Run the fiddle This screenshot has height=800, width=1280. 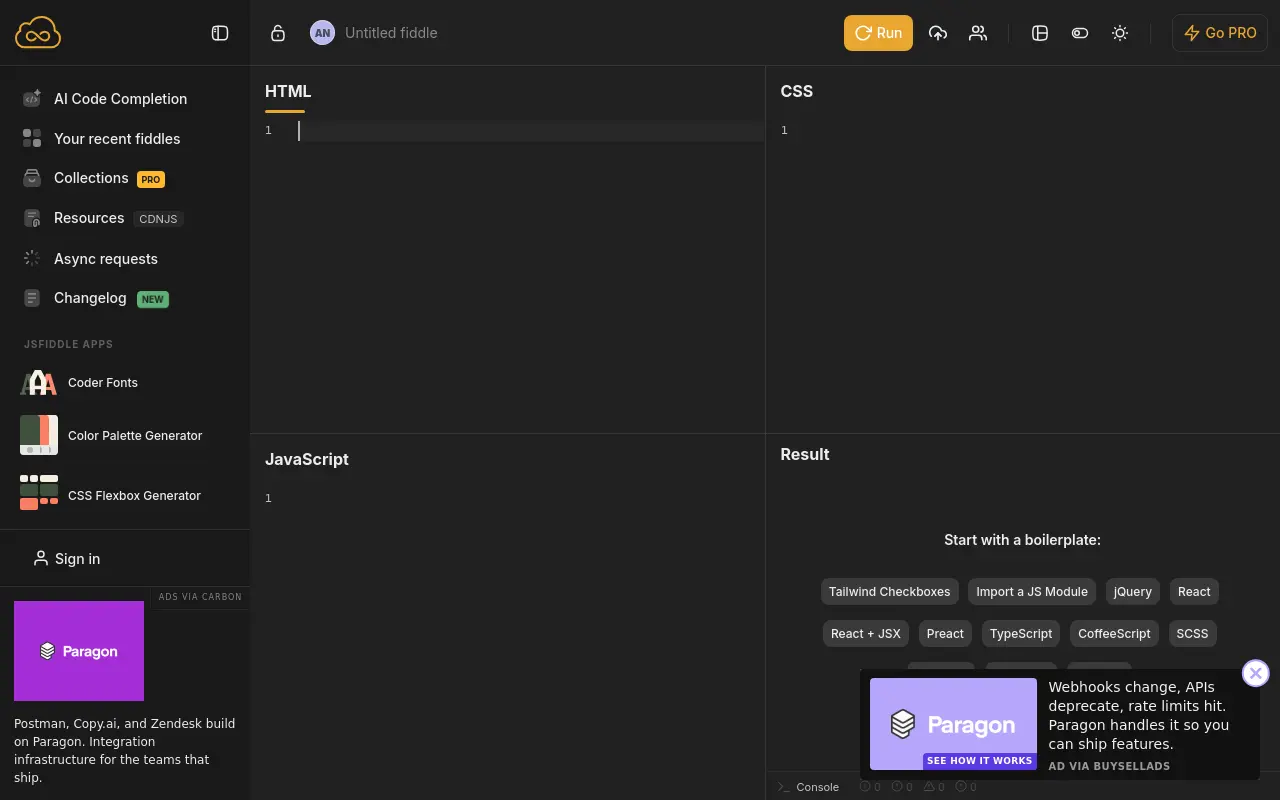(x=878, y=33)
